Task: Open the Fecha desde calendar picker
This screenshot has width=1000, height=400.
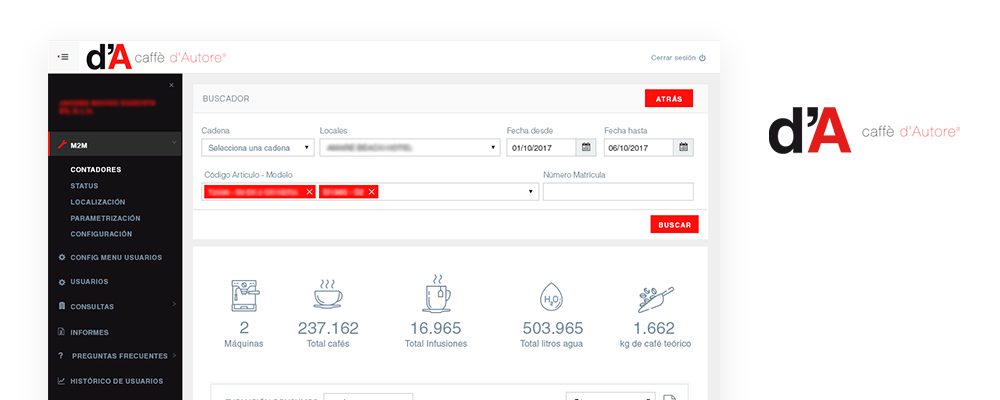Action: coord(586,148)
